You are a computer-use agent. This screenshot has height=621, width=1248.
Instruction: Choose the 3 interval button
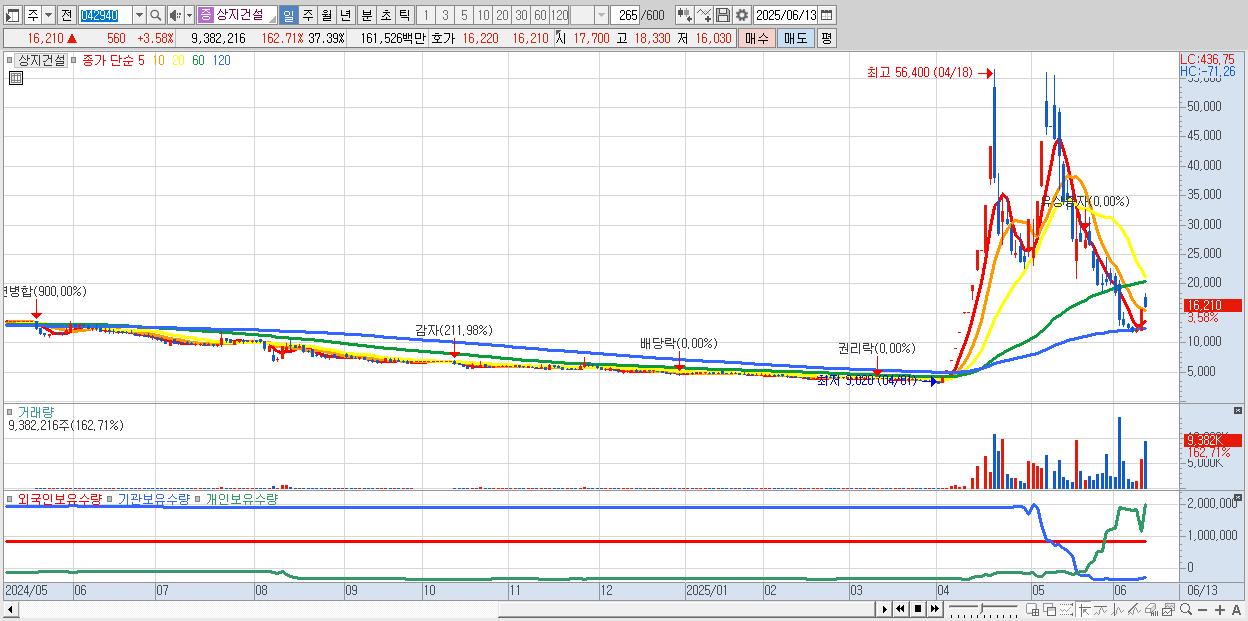(445, 15)
